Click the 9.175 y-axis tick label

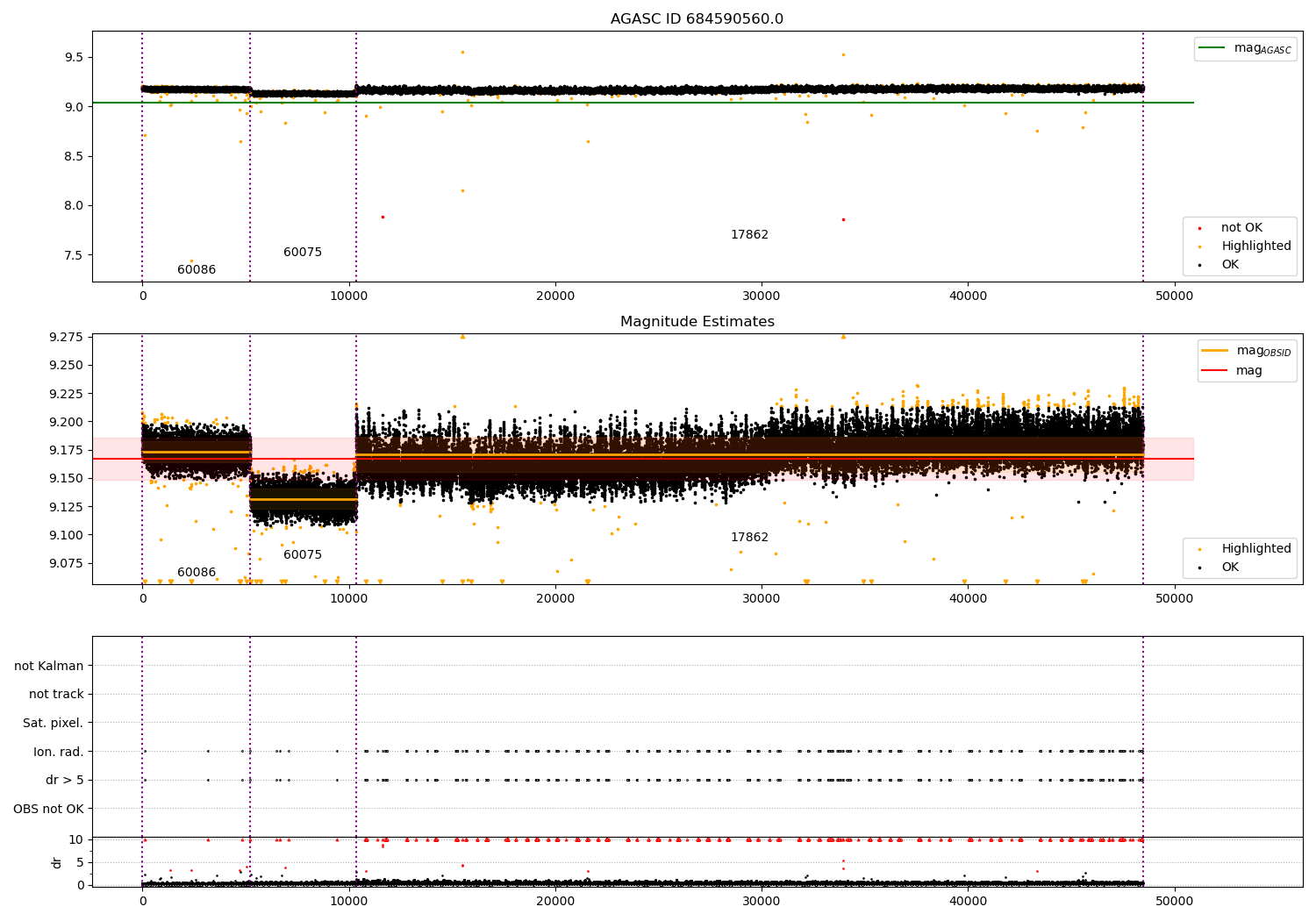pyautogui.click(x=67, y=450)
